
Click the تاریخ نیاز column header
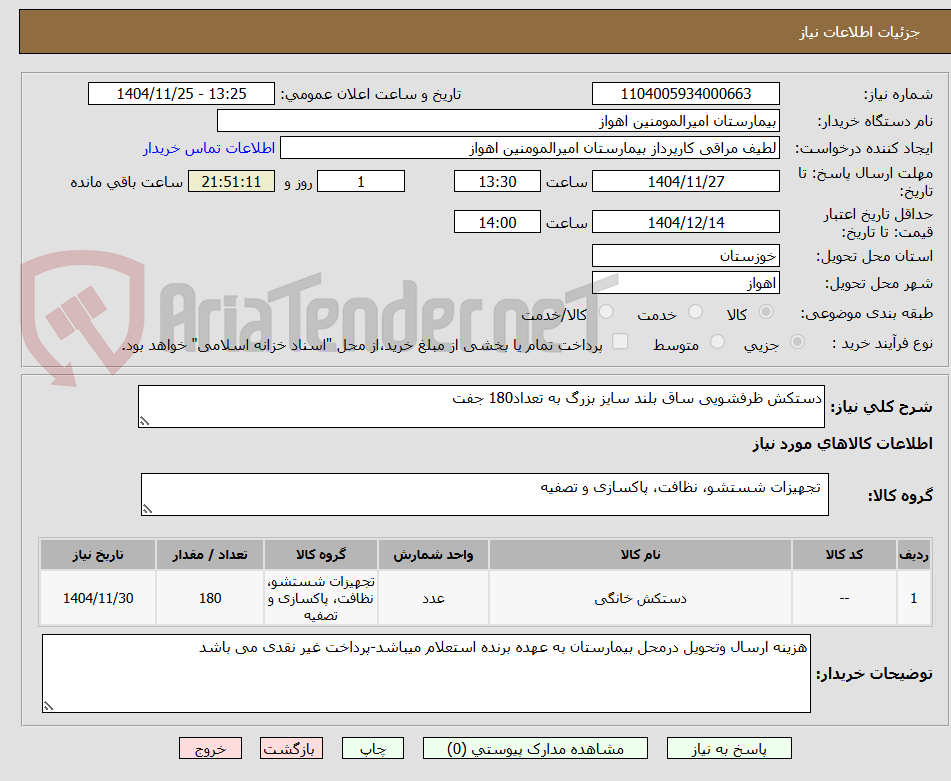(x=98, y=555)
